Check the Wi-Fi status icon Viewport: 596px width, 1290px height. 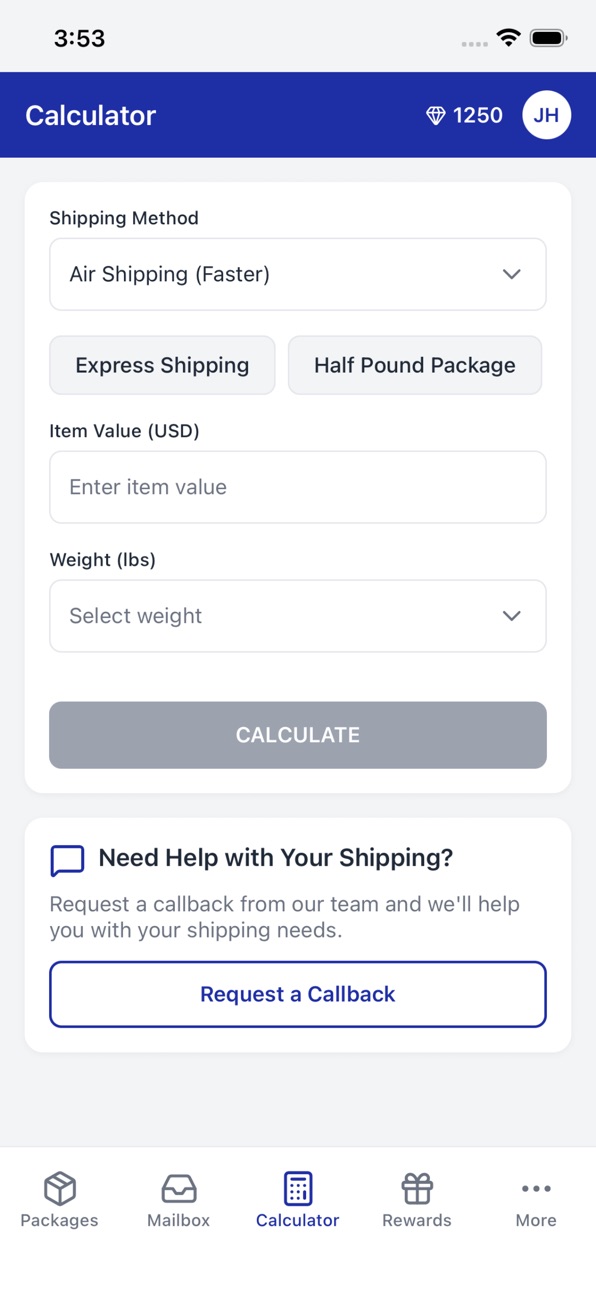(x=509, y=38)
